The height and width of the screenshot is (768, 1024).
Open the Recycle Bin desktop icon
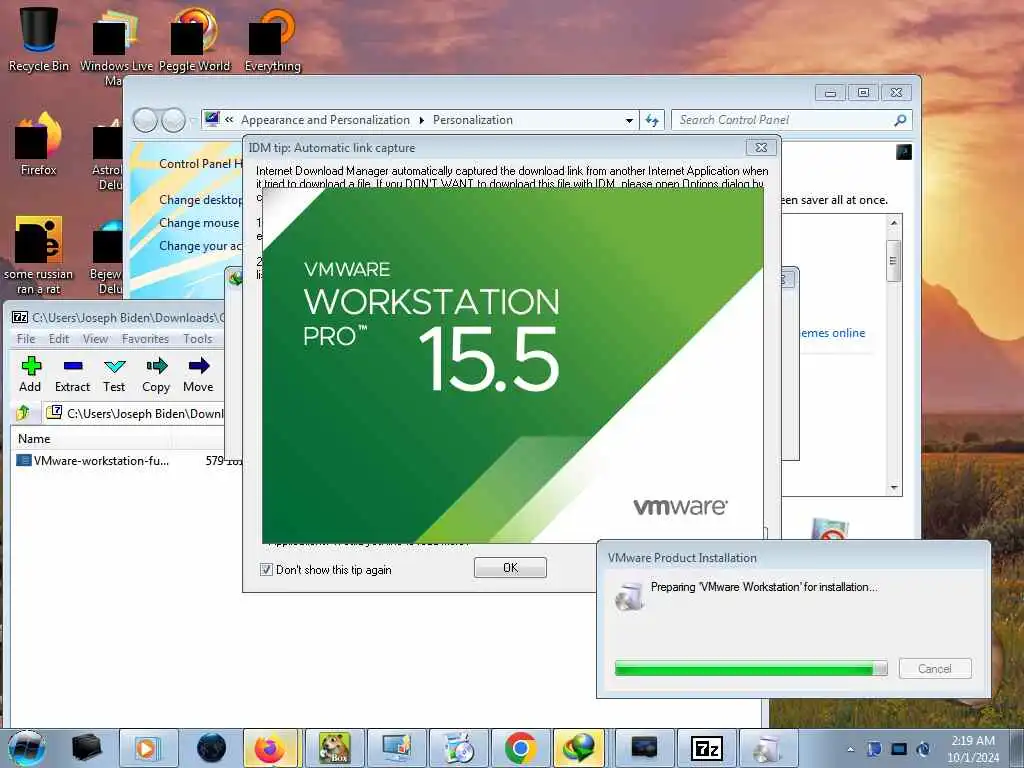39,38
